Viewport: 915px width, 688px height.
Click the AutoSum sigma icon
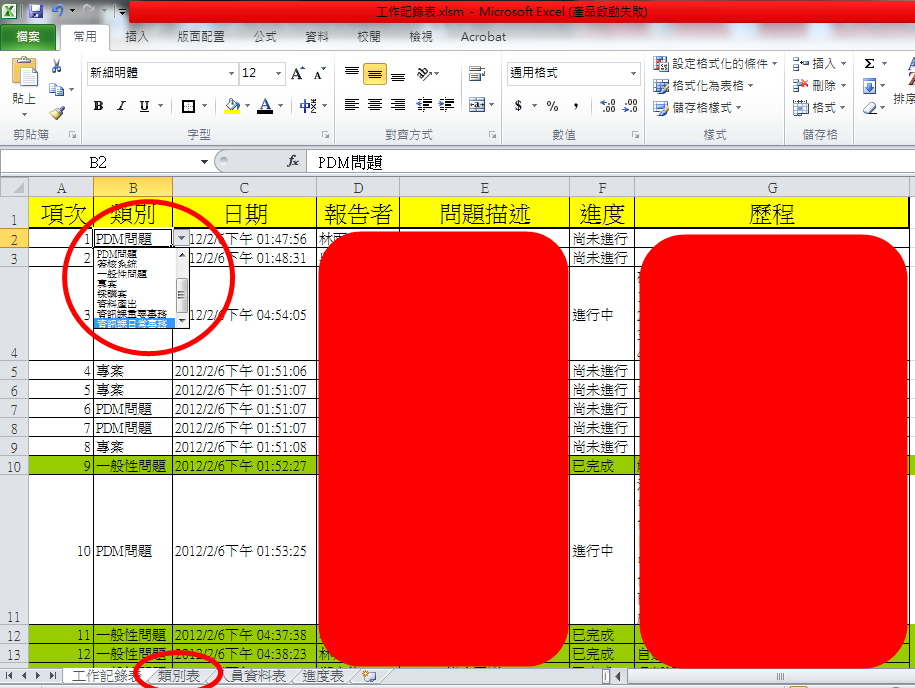coord(869,64)
